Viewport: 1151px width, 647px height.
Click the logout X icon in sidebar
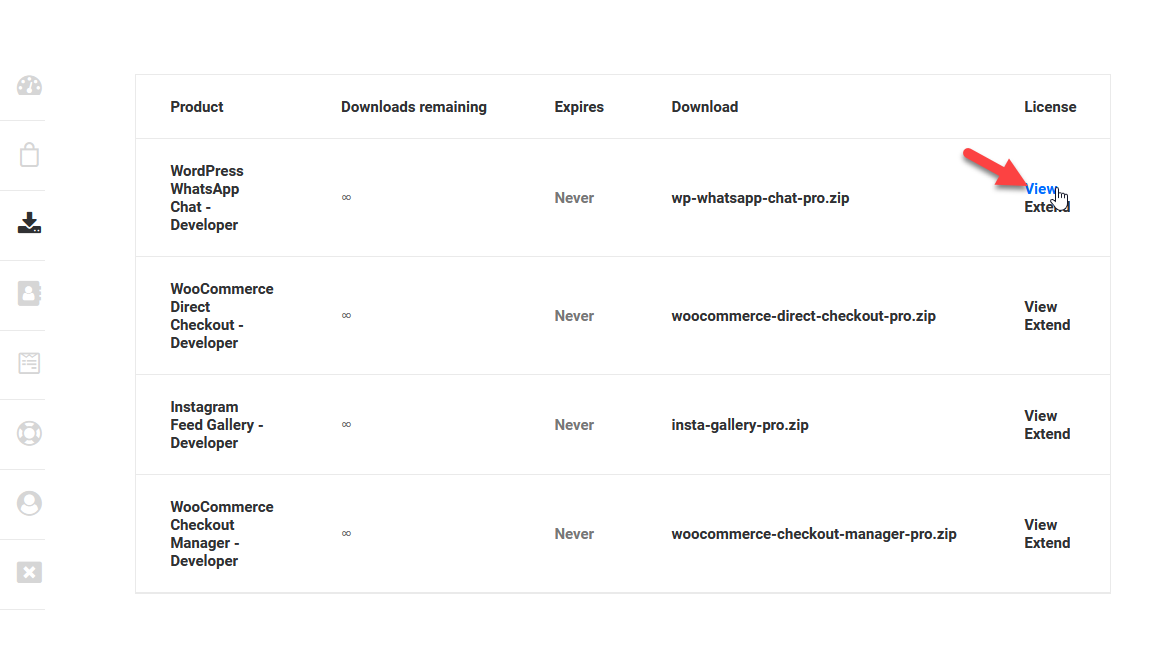(x=29, y=572)
